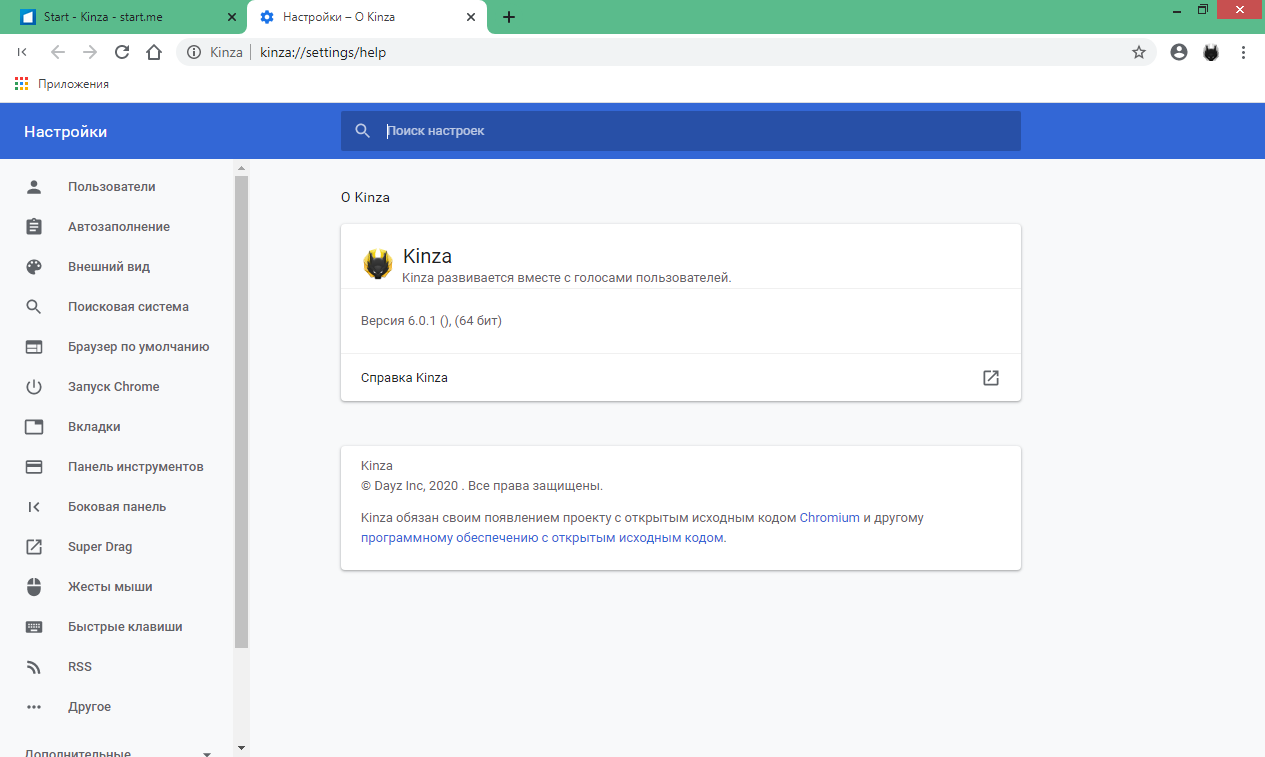Viewport: 1265px width, 757px height.
Task: Click the Другое three-dots icon
Action: tap(34, 707)
